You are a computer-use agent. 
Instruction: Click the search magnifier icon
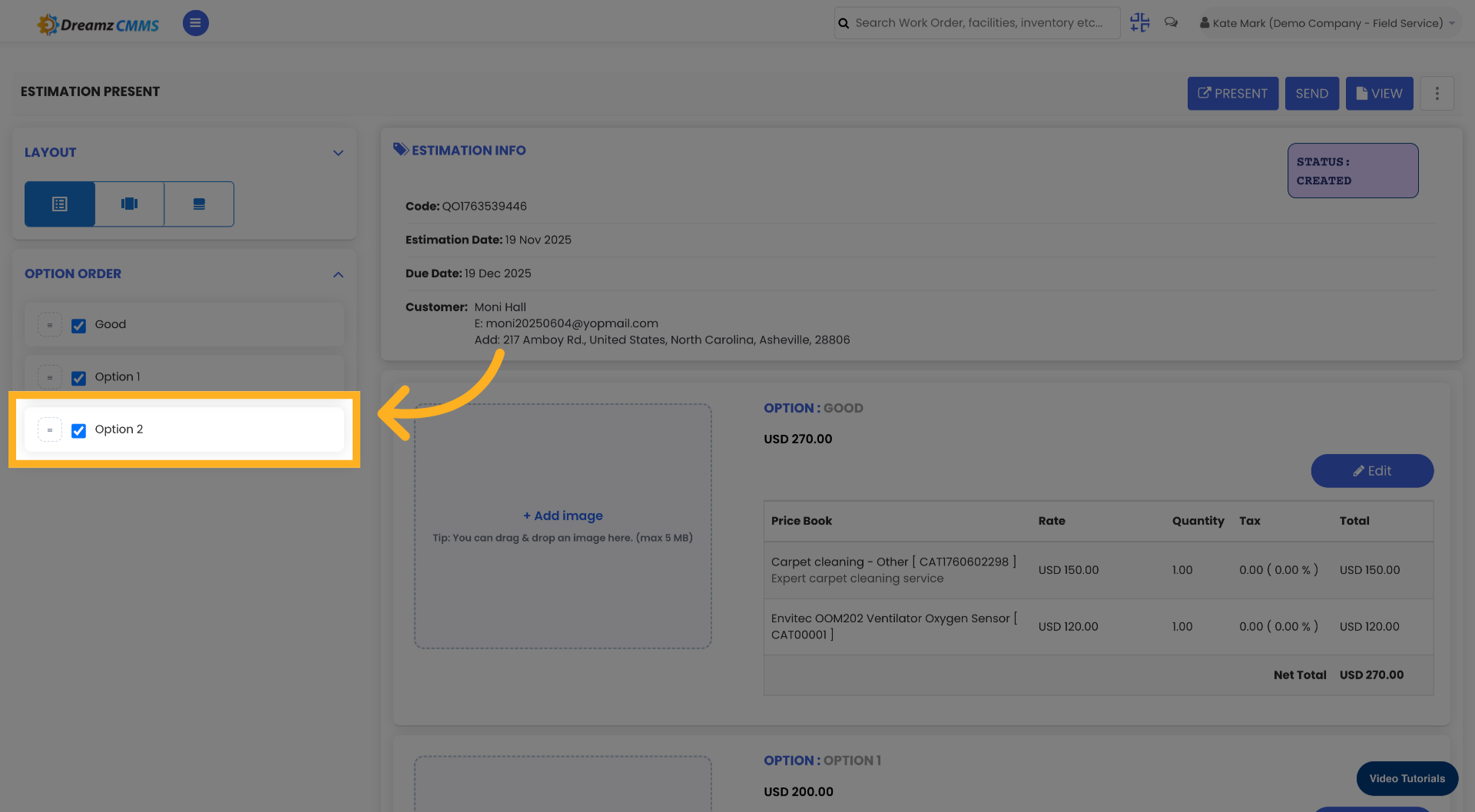tap(844, 23)
